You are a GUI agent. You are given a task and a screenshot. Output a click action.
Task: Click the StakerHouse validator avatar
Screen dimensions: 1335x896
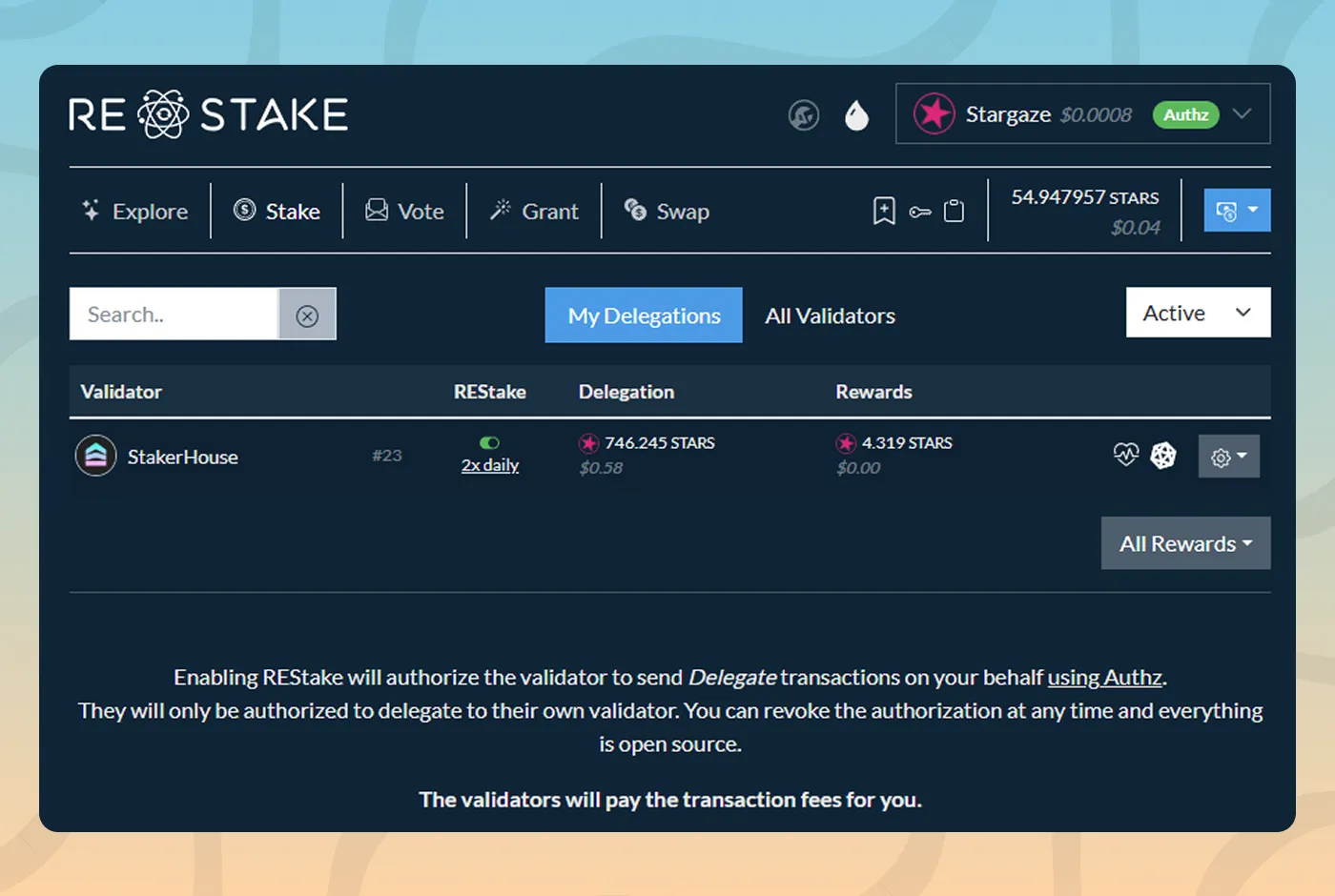tap(96, 456)
